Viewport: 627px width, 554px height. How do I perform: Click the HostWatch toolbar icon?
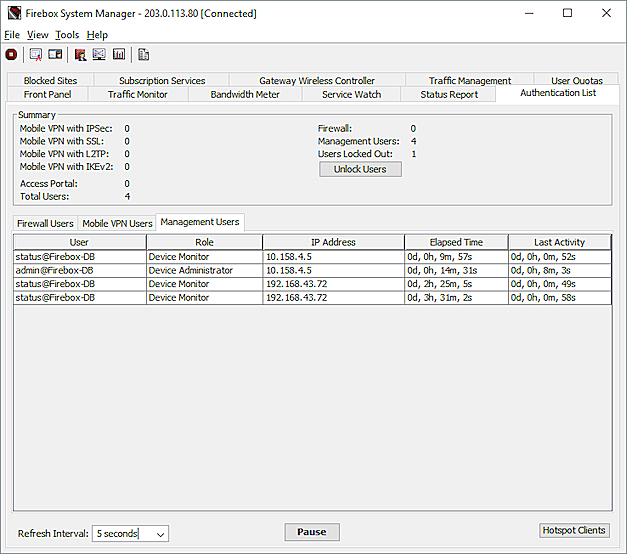(55, 54)
